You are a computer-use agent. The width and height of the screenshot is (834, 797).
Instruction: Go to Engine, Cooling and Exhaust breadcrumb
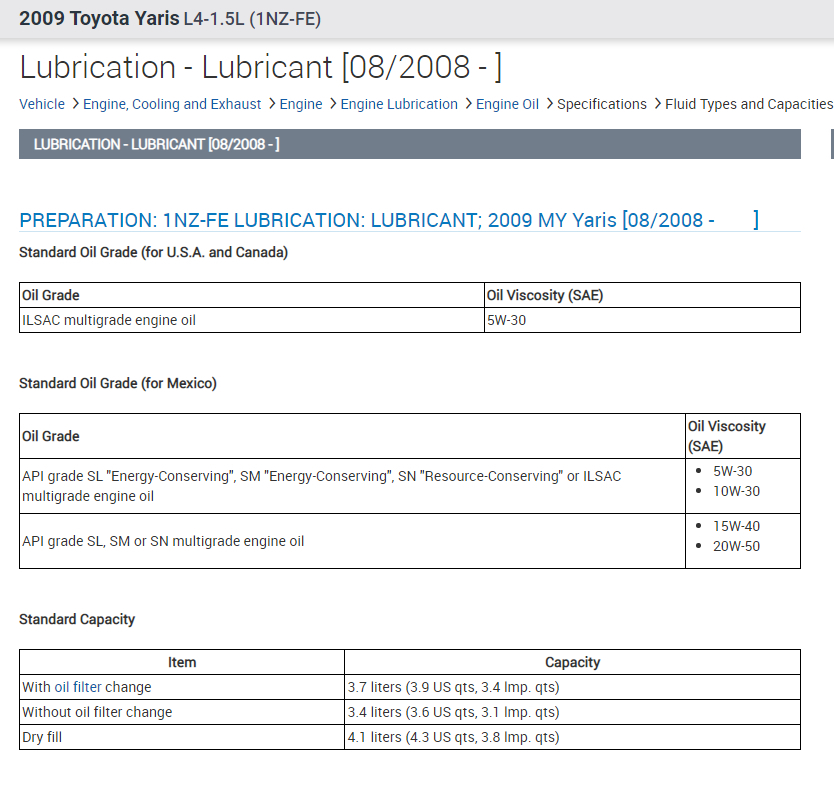[172, 104]
